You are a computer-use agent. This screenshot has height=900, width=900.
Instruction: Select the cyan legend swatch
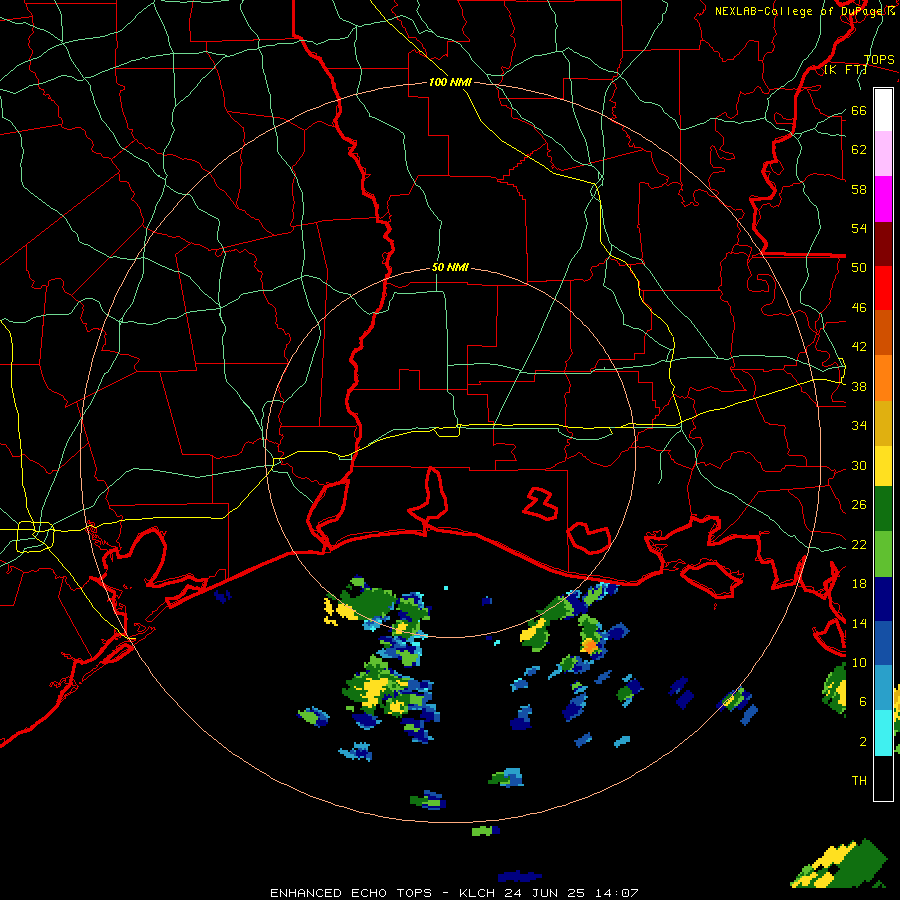click(x=883, y=732)
